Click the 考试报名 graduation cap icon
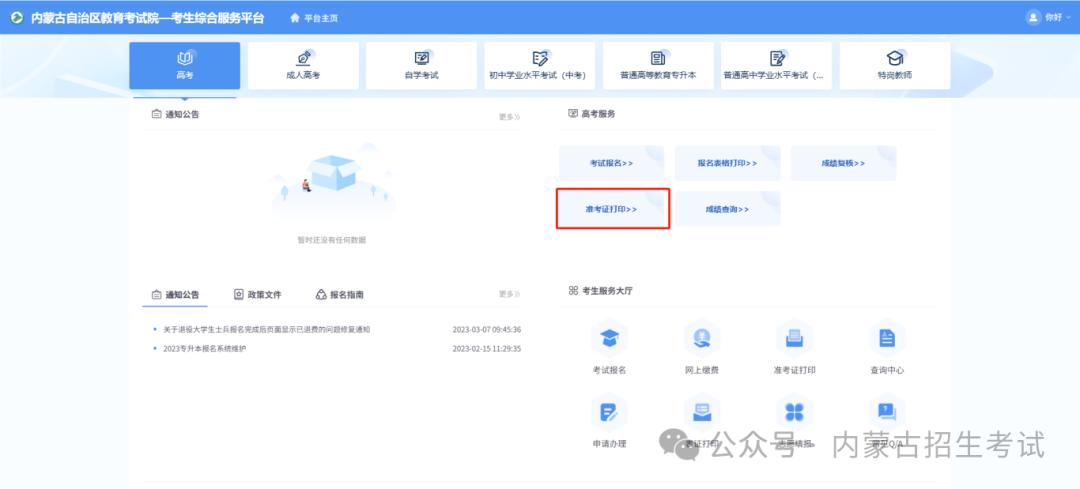Screen dimensions: 1080x489 coord(610,337)
